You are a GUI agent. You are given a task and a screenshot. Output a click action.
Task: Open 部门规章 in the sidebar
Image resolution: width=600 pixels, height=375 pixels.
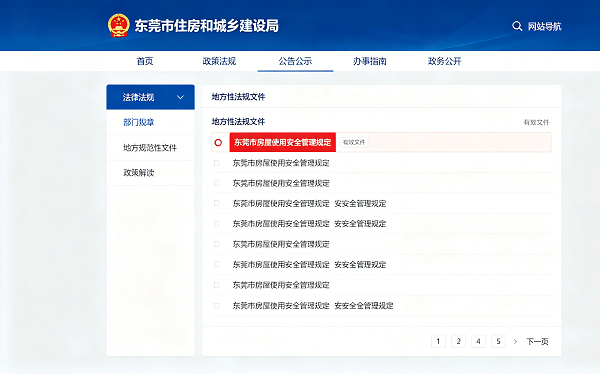[139, 122]
